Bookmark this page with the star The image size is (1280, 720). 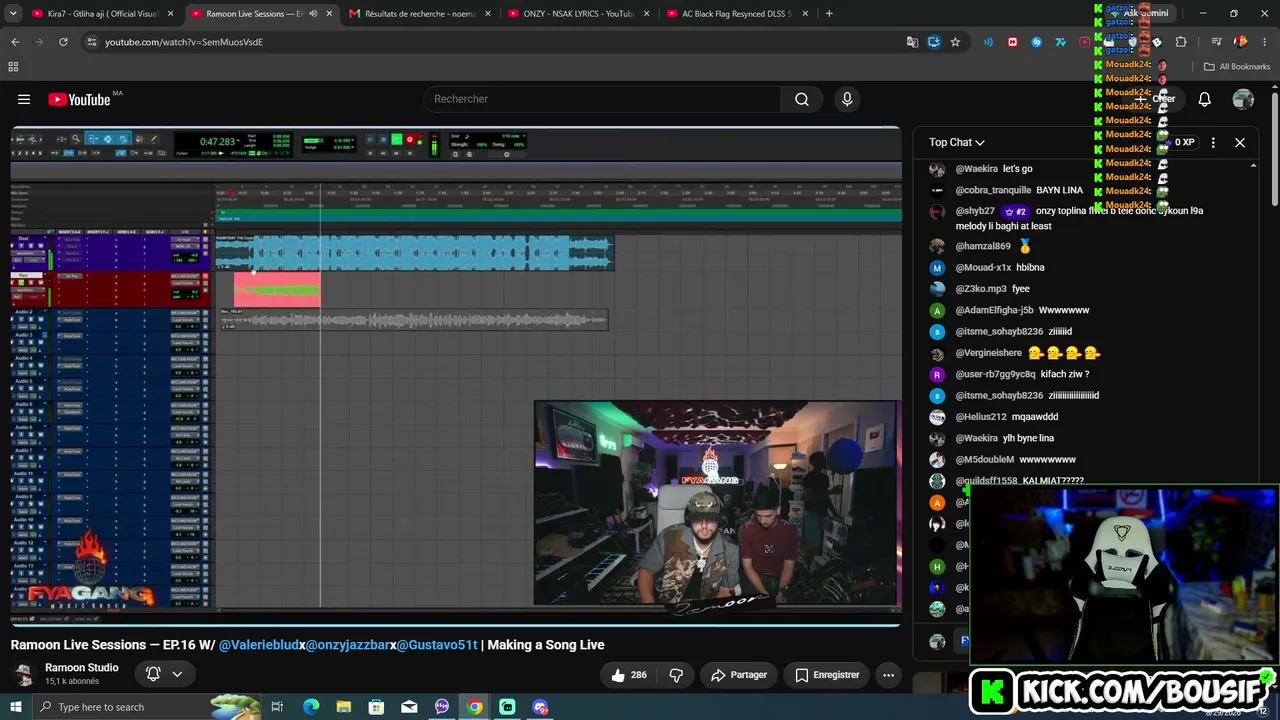[955, 42]
